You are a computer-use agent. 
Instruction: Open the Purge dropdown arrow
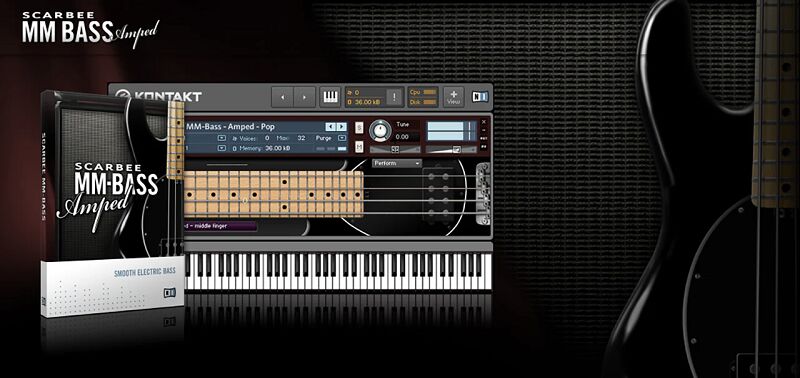coord(341,138)
